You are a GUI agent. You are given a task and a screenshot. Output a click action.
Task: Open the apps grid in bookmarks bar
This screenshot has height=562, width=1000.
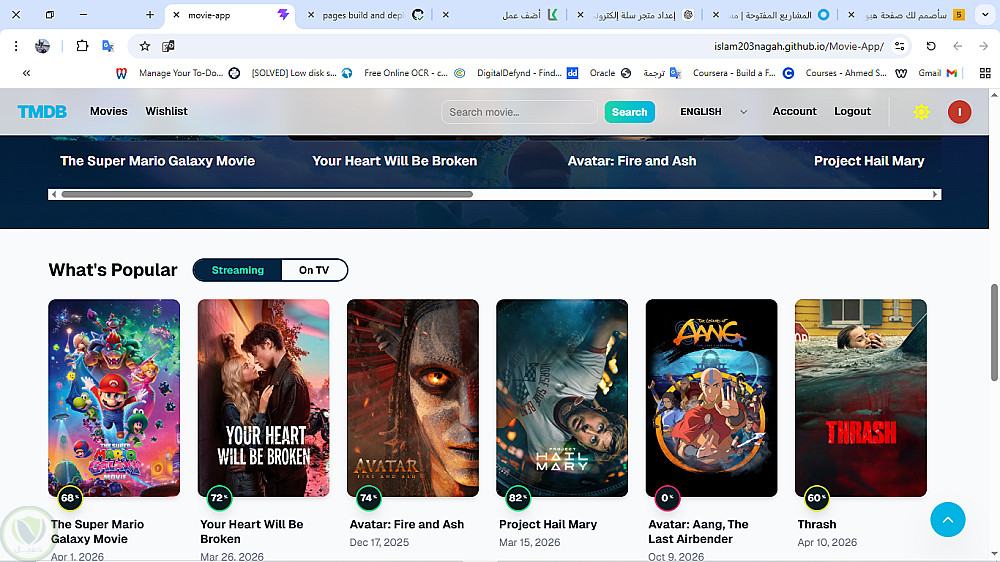click(x=985, y=73)
